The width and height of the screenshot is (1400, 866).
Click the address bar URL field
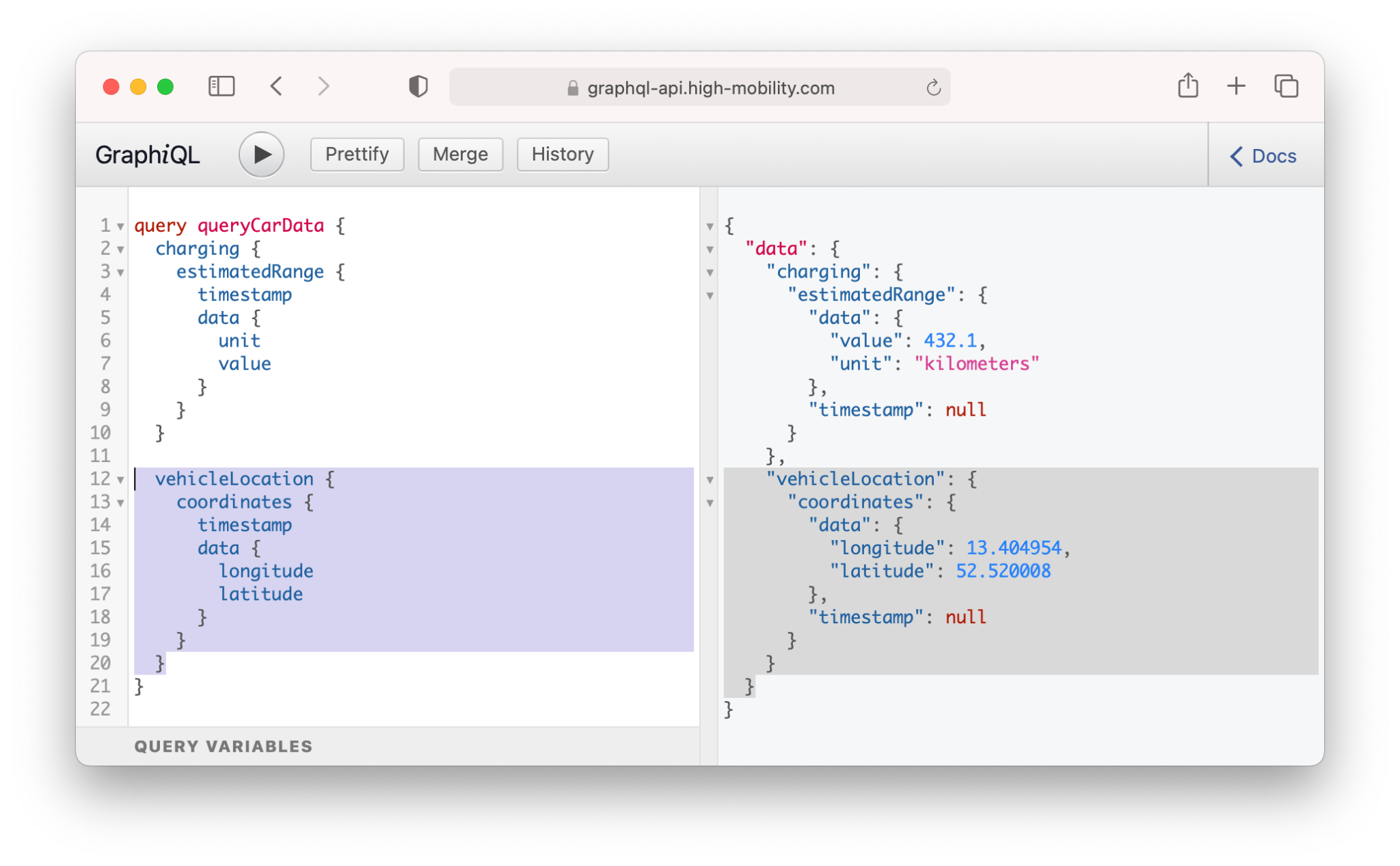pos(710,87)
